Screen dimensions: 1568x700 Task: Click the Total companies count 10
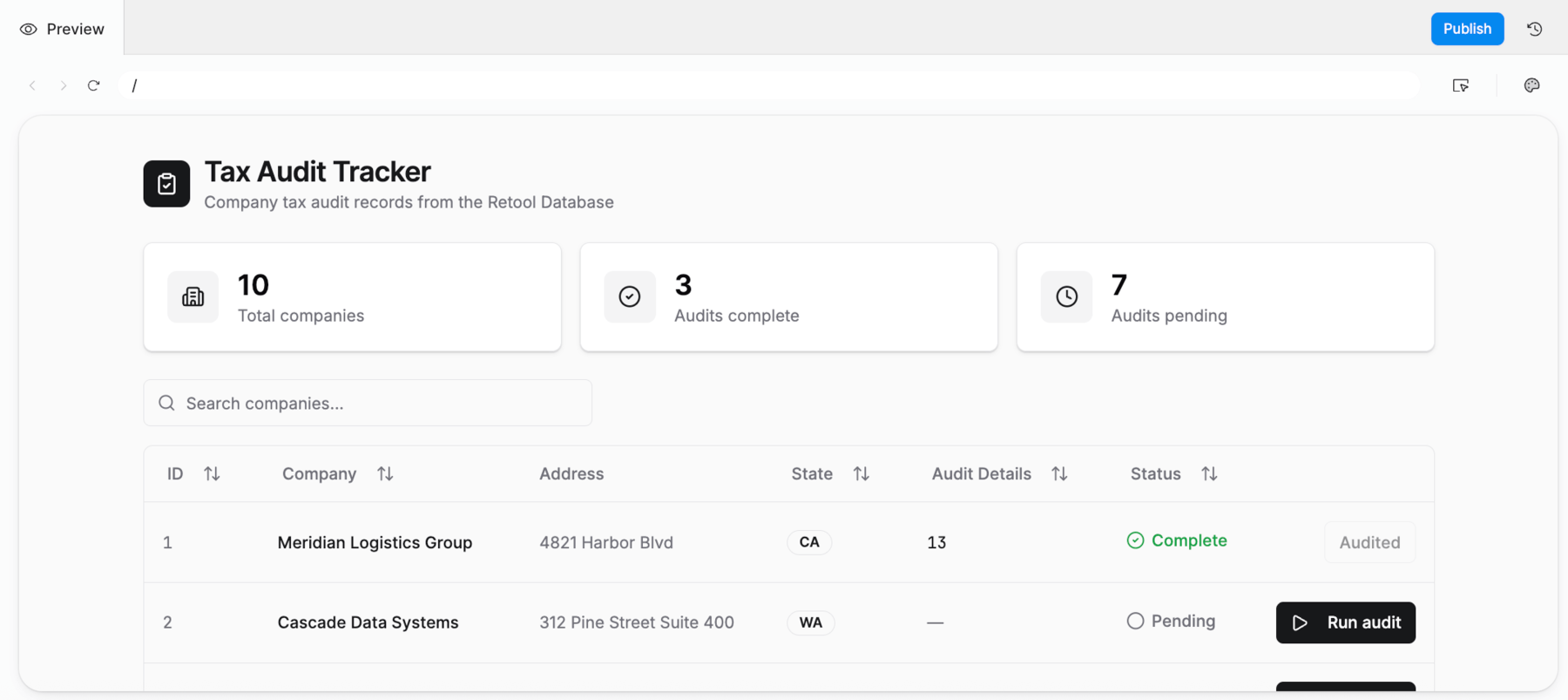coord(253,285)
